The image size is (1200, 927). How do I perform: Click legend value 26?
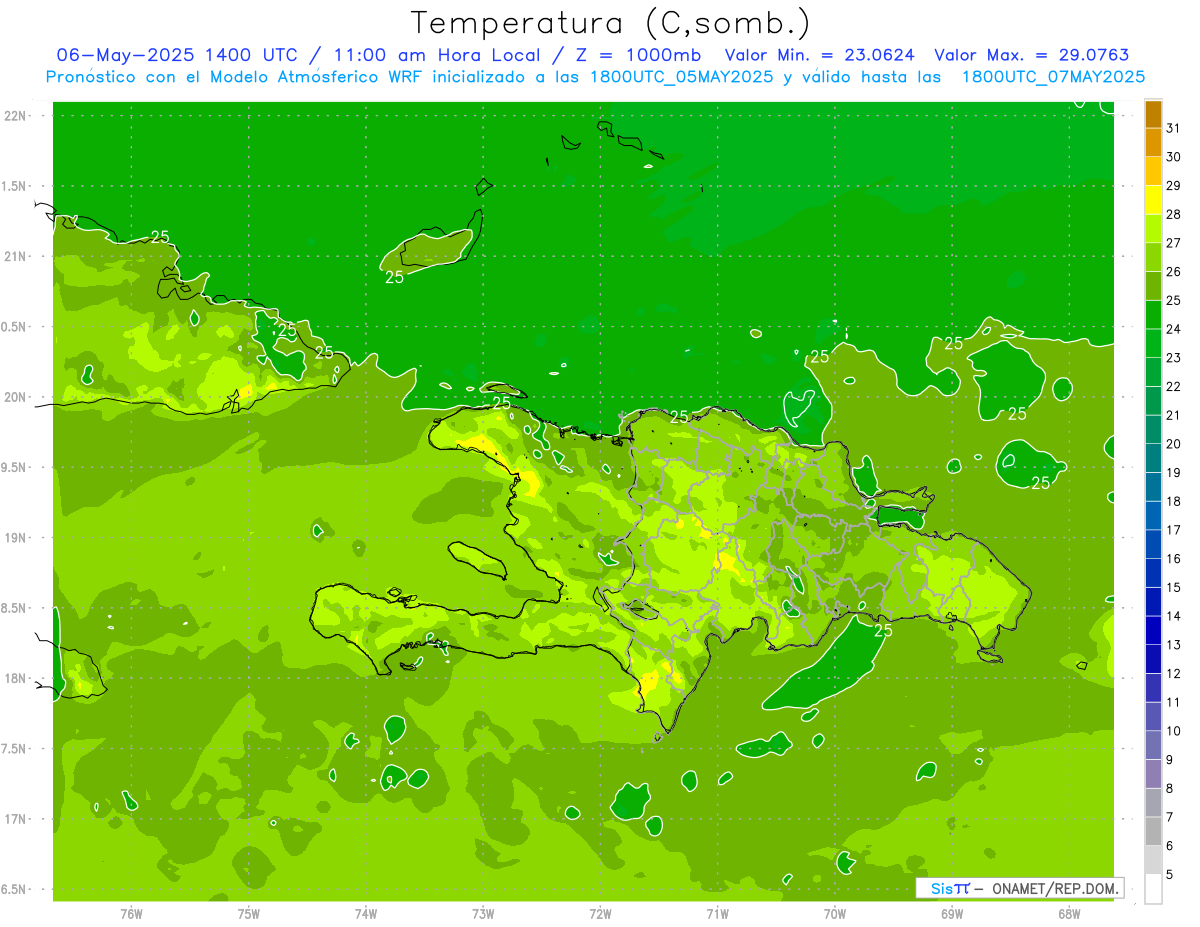coord(1174,271)
